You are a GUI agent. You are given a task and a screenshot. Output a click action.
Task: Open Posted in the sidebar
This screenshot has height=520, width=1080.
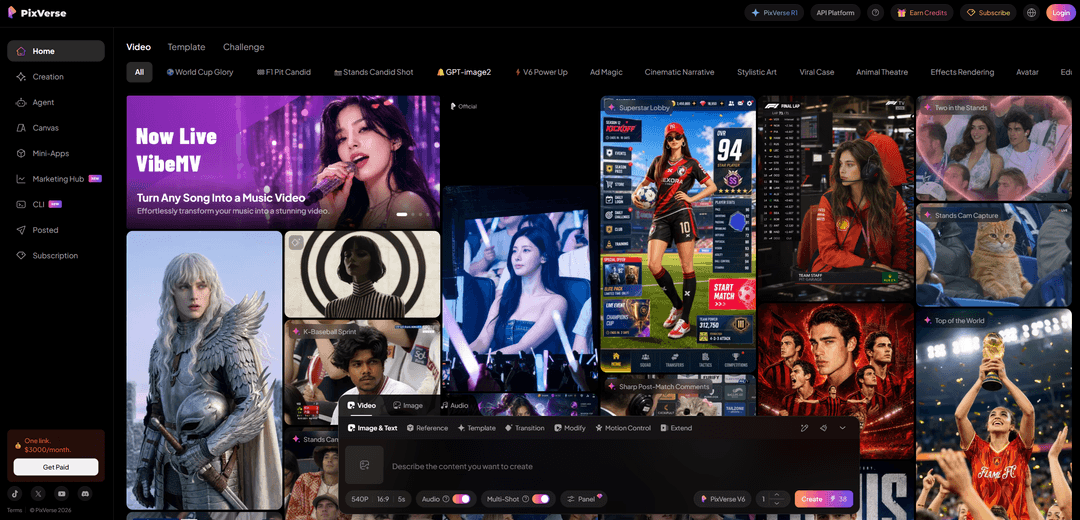click(x=56, y=229)
